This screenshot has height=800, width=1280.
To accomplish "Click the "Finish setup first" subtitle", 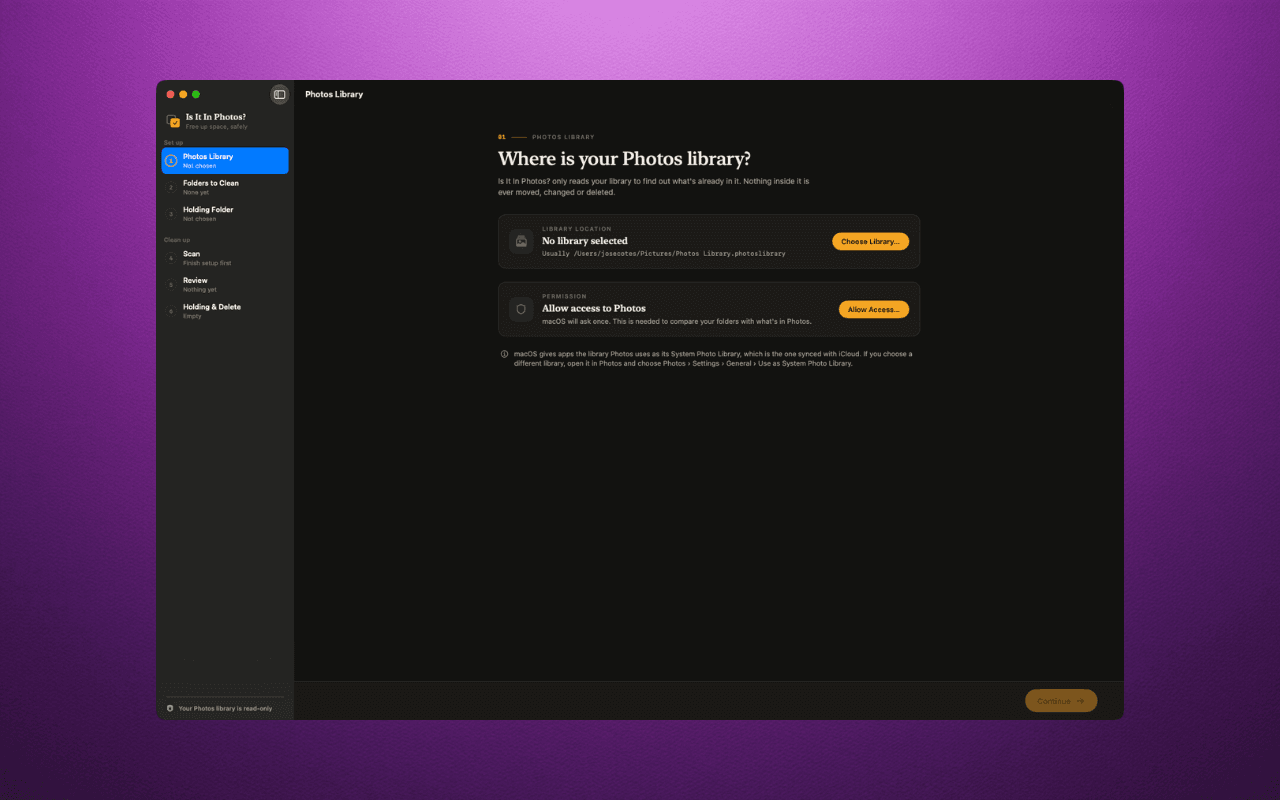I will [x=207, y=263].
